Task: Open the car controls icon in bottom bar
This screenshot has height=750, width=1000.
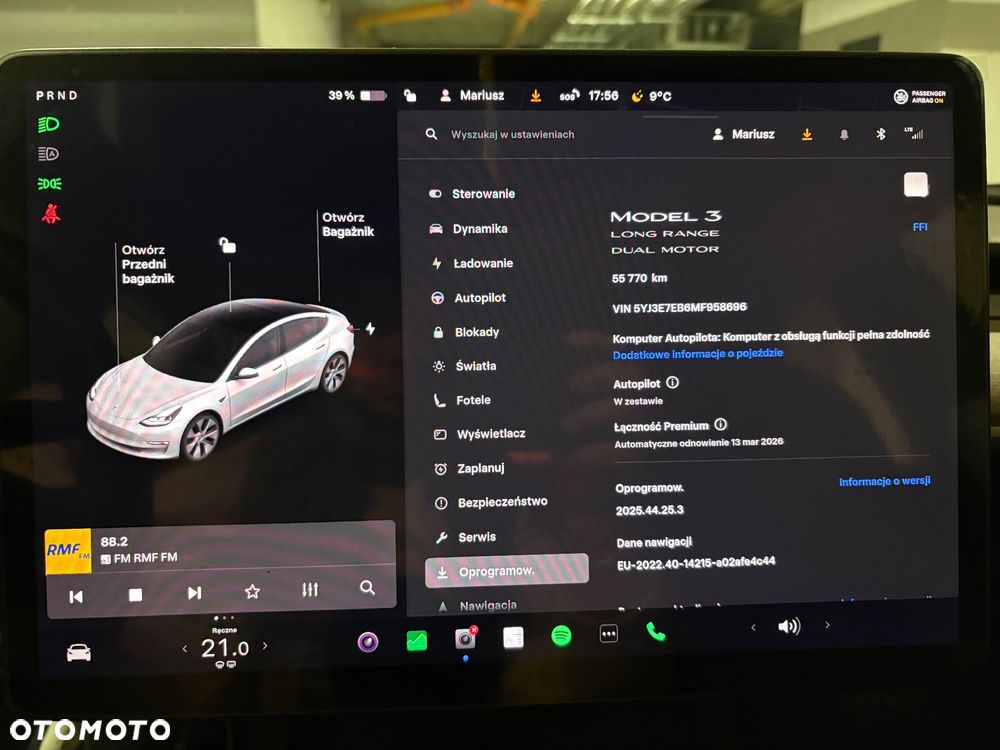Action: coord(78,652)
